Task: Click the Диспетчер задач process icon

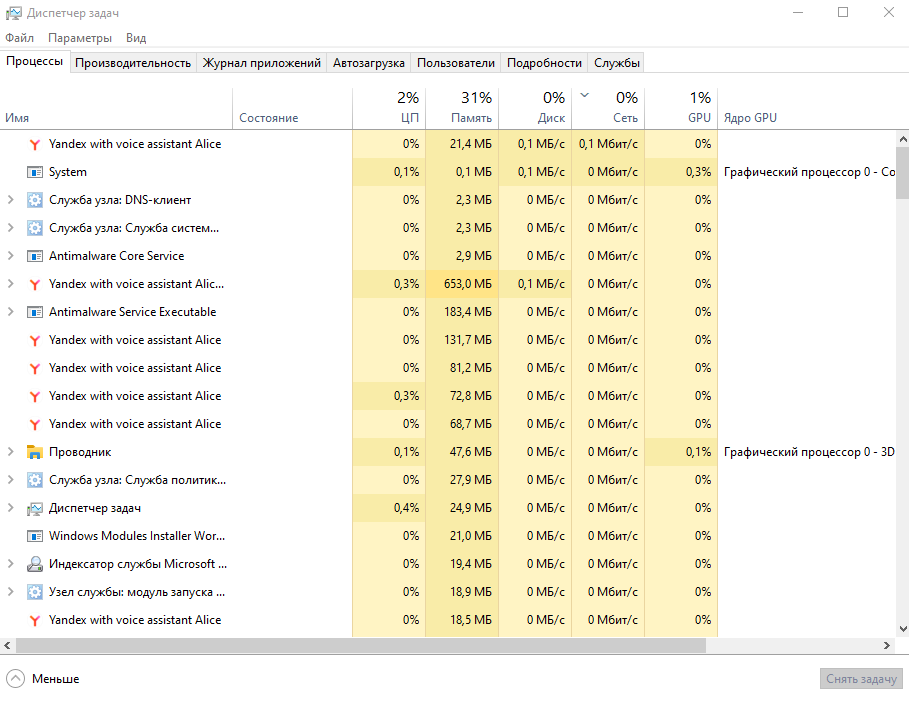Action: (35, 509)
